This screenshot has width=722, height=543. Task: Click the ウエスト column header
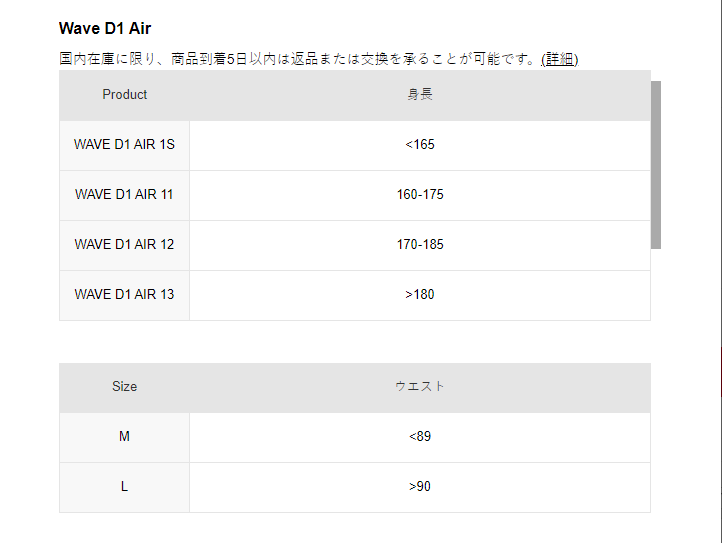420,387
